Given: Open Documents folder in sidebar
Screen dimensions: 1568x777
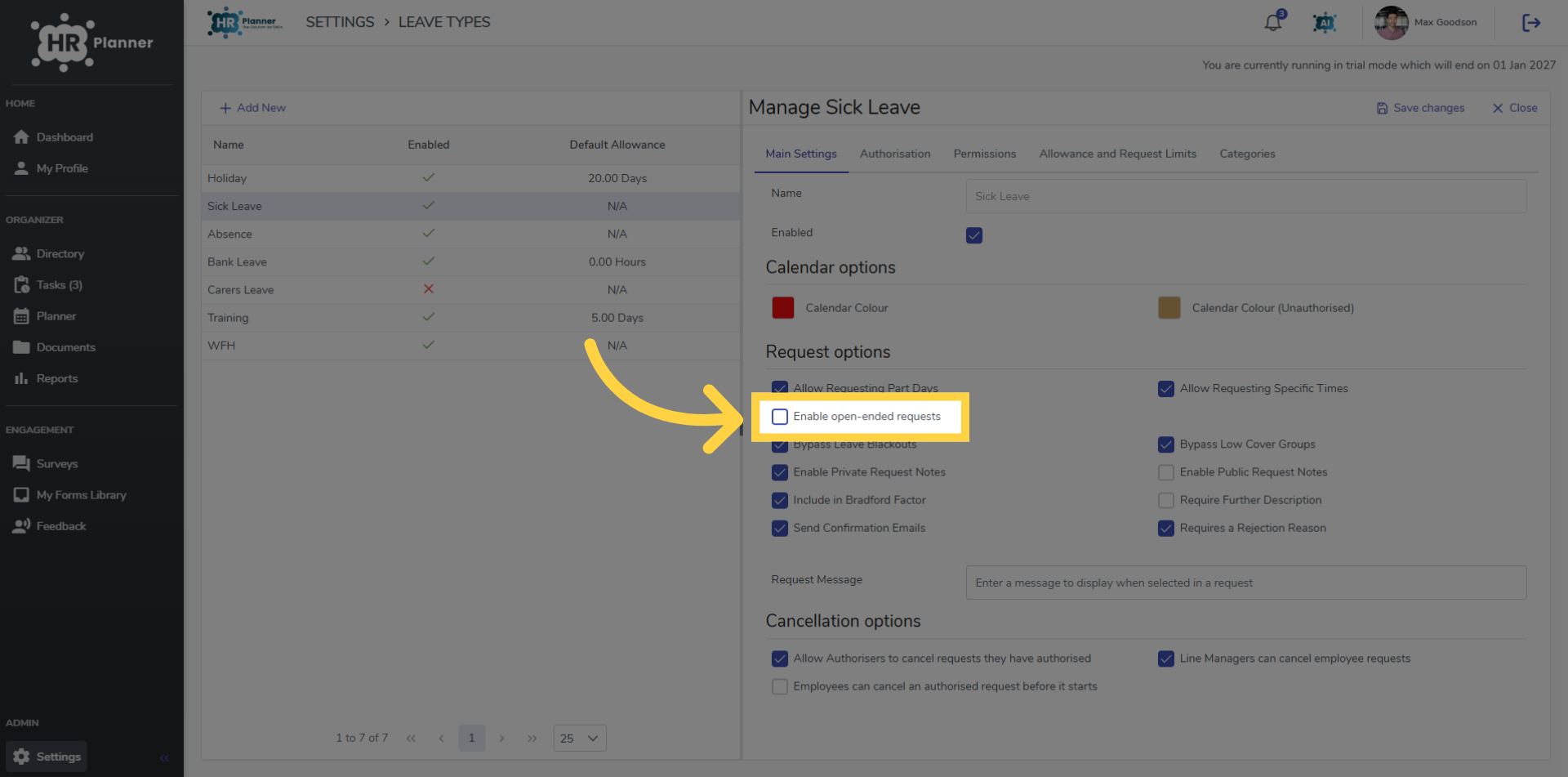Looking at the screenshot, I should tap(55, 347).
